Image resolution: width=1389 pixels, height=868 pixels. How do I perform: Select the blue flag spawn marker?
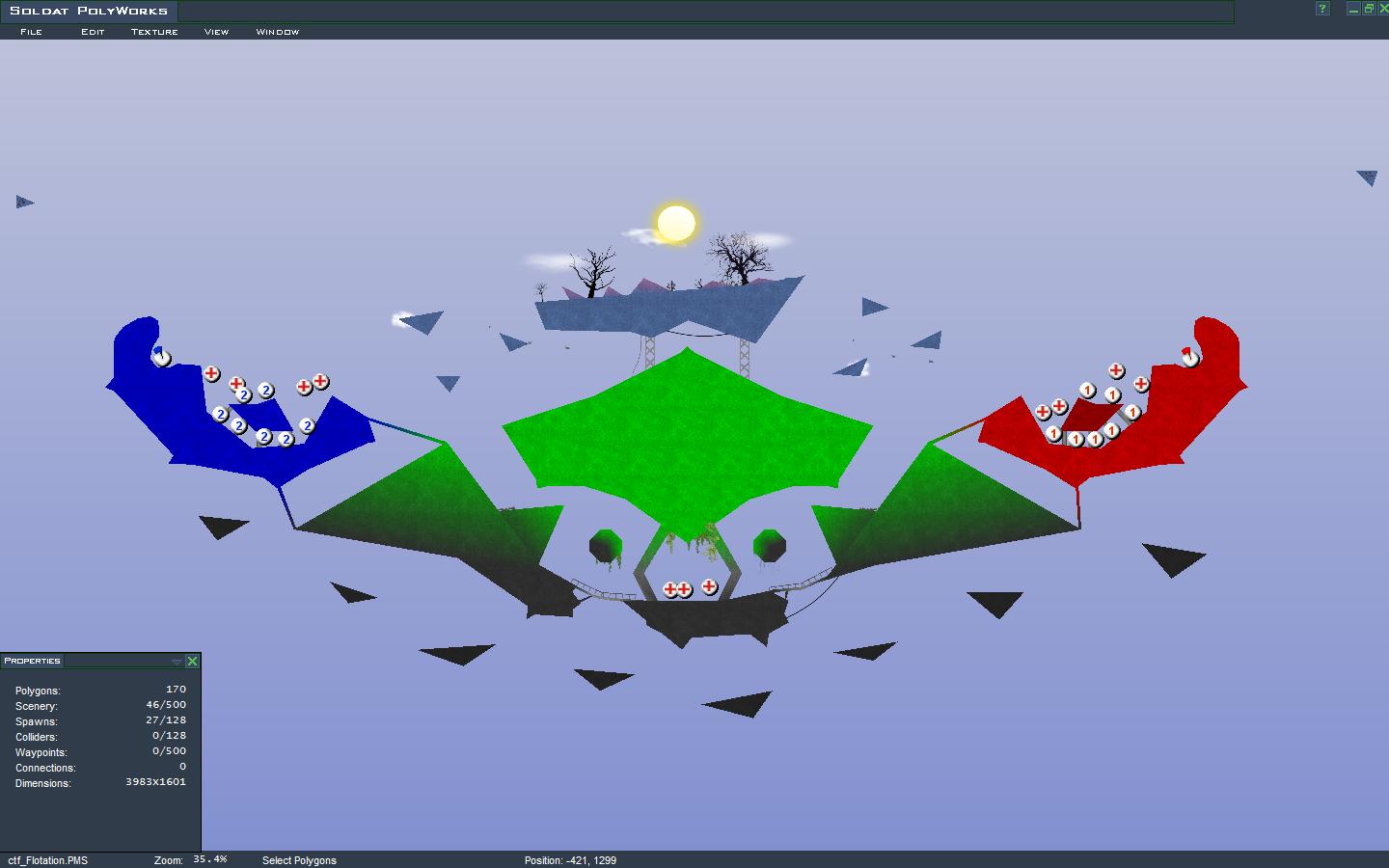coord(162,357)
